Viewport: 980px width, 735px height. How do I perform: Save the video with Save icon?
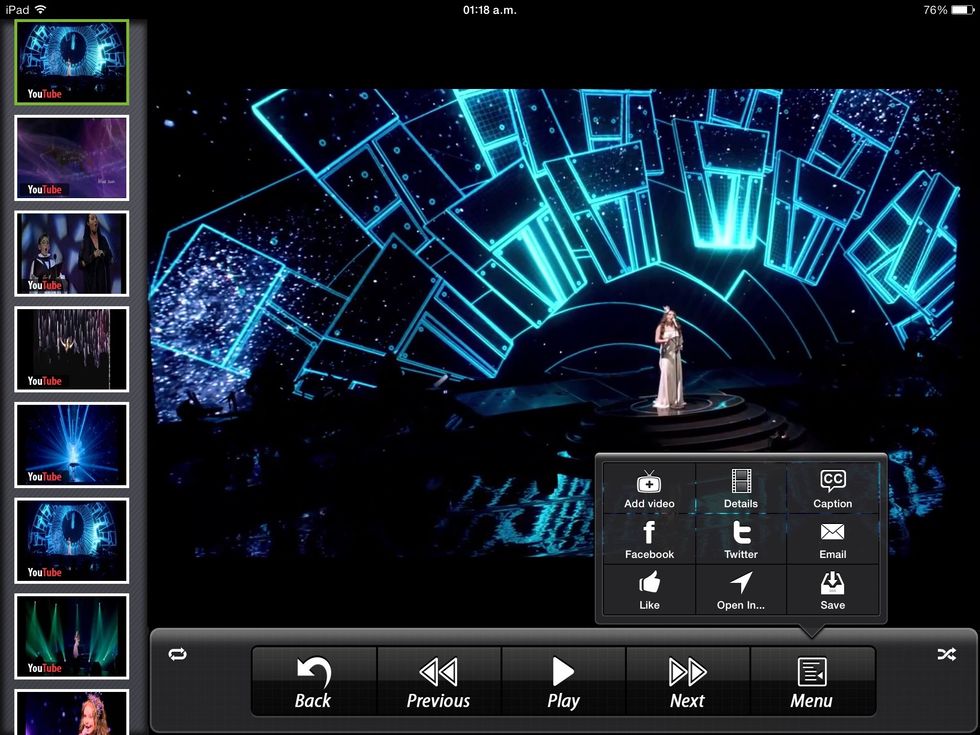pos(832,590)
